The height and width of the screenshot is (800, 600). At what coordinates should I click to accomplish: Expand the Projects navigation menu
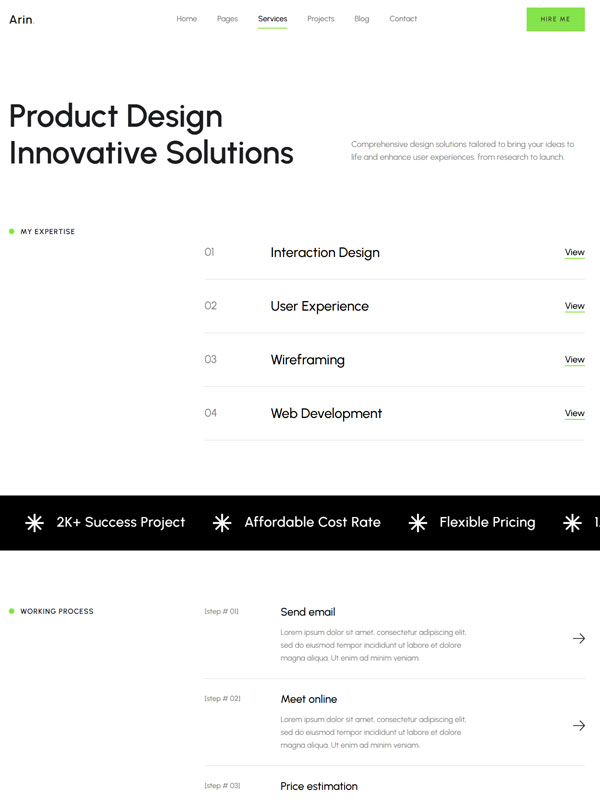click(321, 19)
